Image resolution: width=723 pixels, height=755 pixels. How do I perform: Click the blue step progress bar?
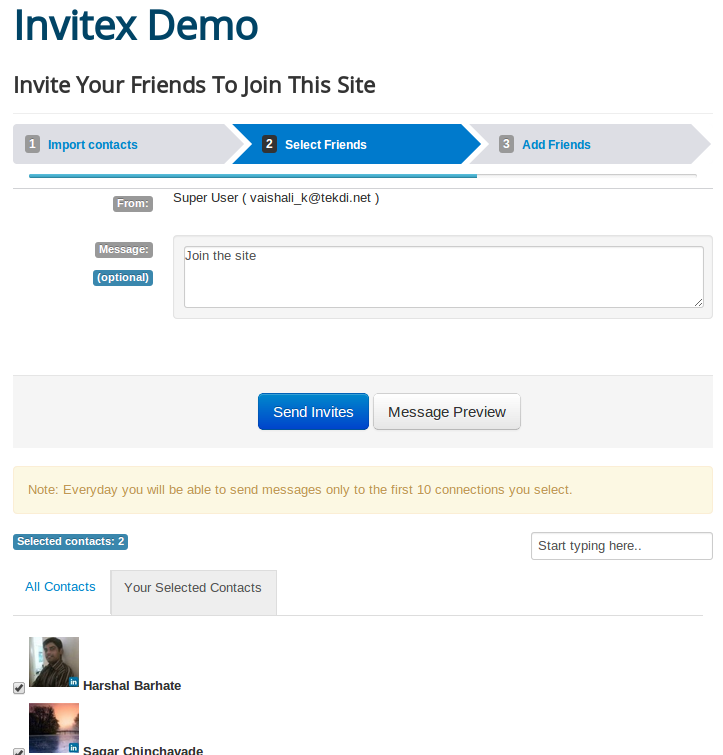tap(252, 176)
